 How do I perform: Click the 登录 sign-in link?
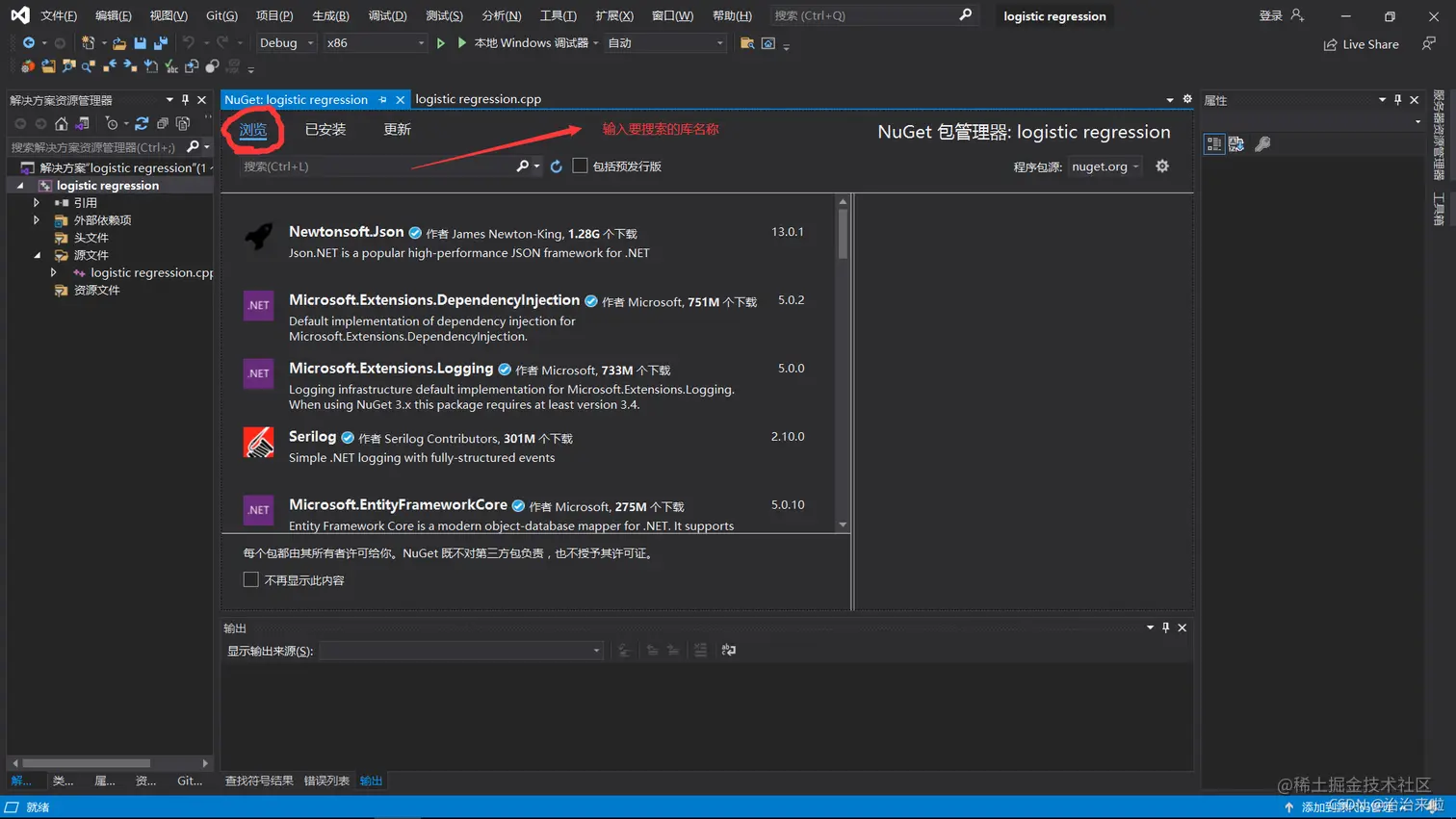point(1271,15)
